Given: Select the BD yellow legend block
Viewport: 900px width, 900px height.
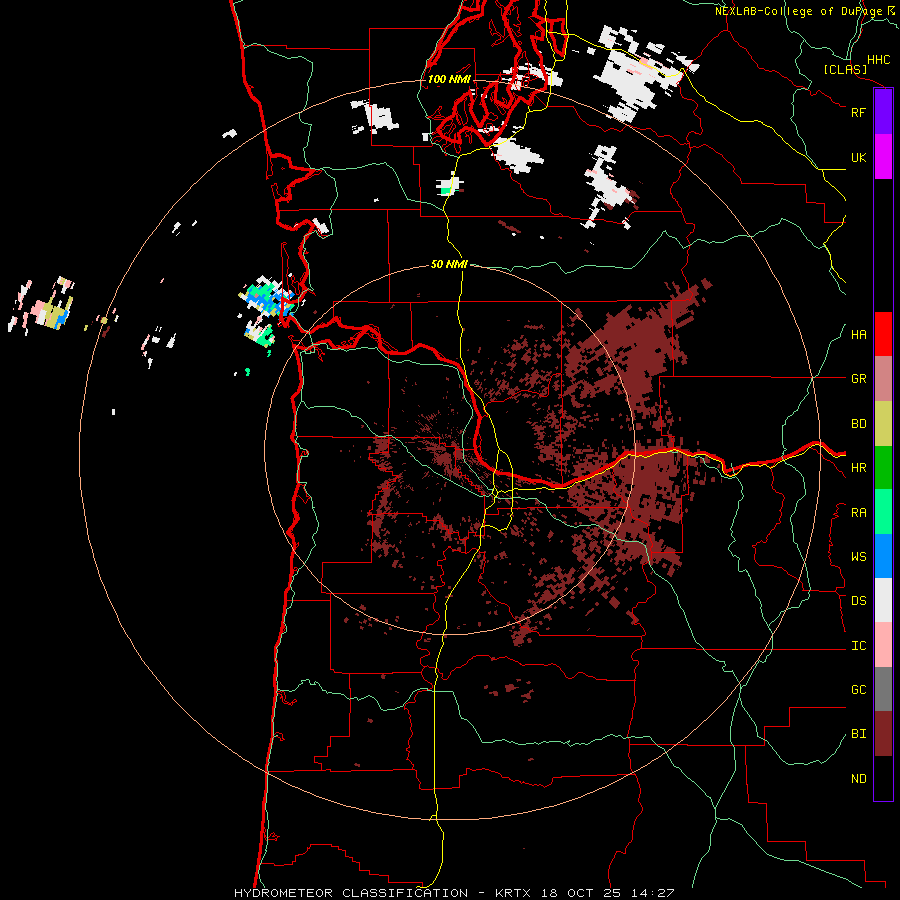Looking at the screenshot, I should click(x=883, y=424).
